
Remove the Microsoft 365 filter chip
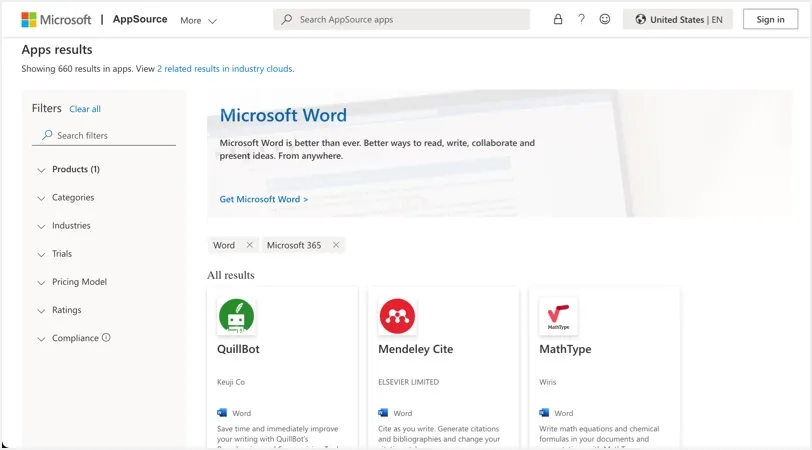click(x=336, y=245)
